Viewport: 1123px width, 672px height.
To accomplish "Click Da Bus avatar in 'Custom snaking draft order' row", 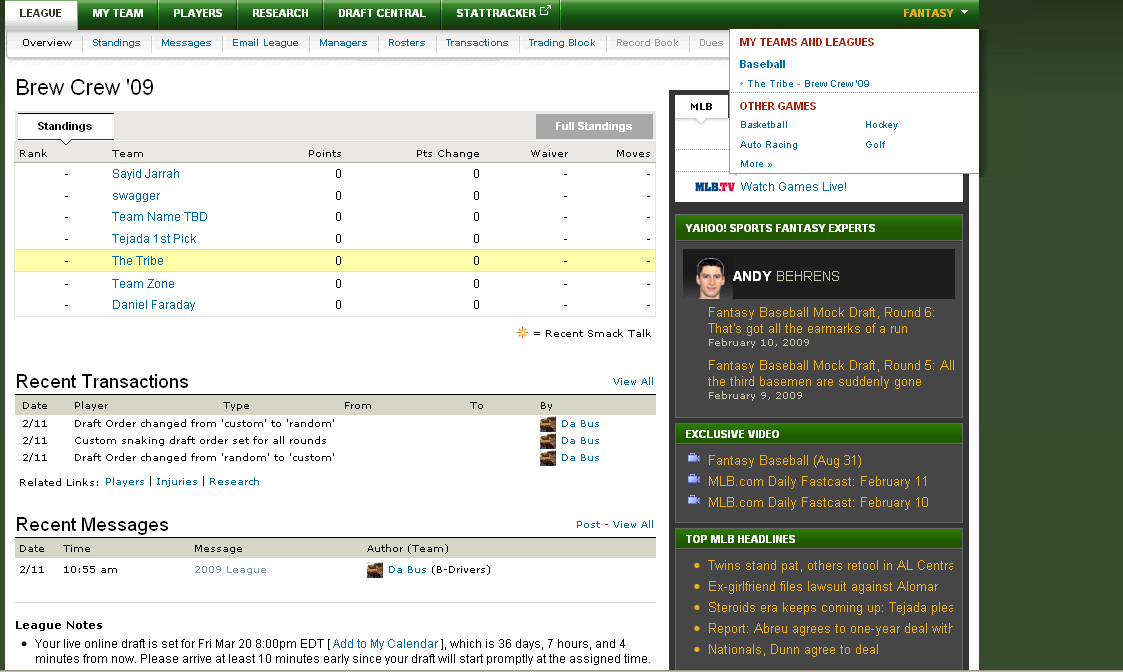I will (548, 441).
